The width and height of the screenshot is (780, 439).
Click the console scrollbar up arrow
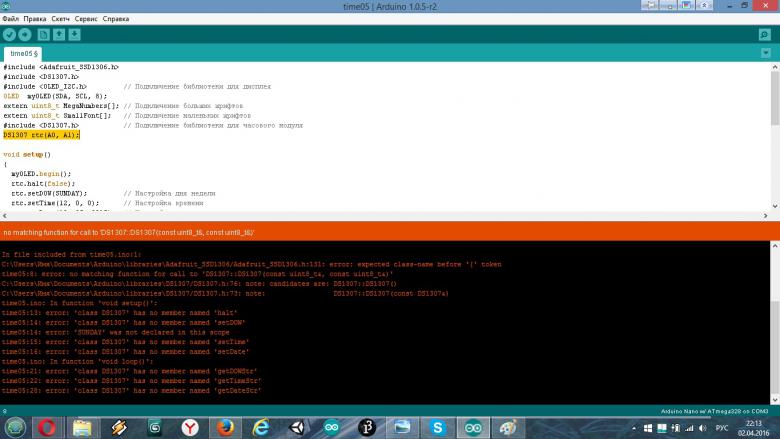tap(775, 246)
